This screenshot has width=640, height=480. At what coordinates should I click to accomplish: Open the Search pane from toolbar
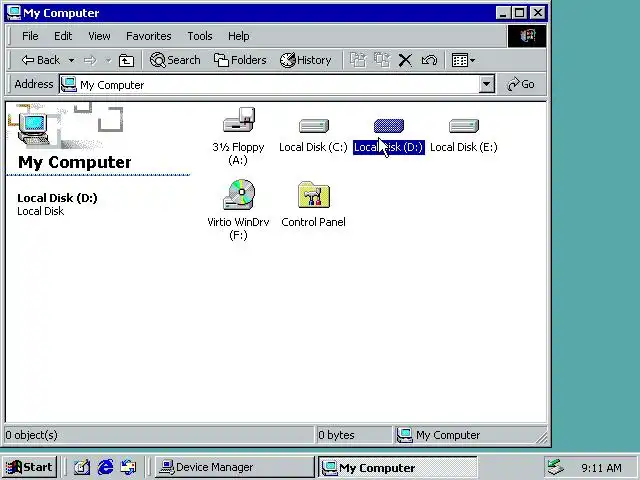click(175, 60)
